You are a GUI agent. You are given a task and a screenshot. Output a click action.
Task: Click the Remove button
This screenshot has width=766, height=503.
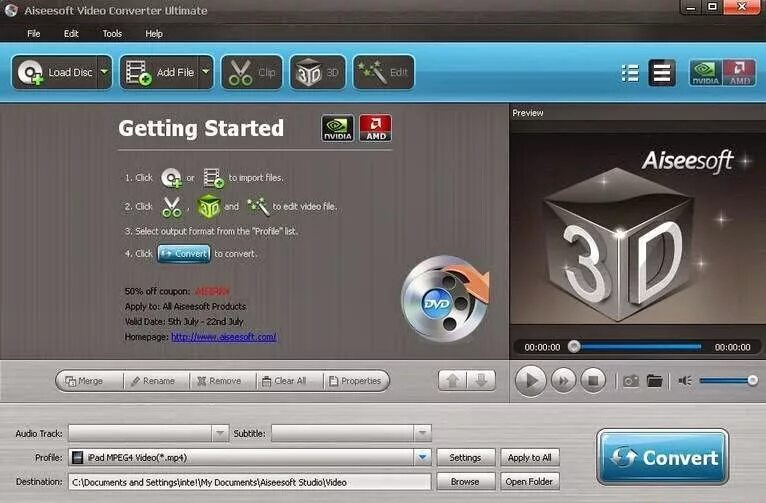click(x=223, y=381)
